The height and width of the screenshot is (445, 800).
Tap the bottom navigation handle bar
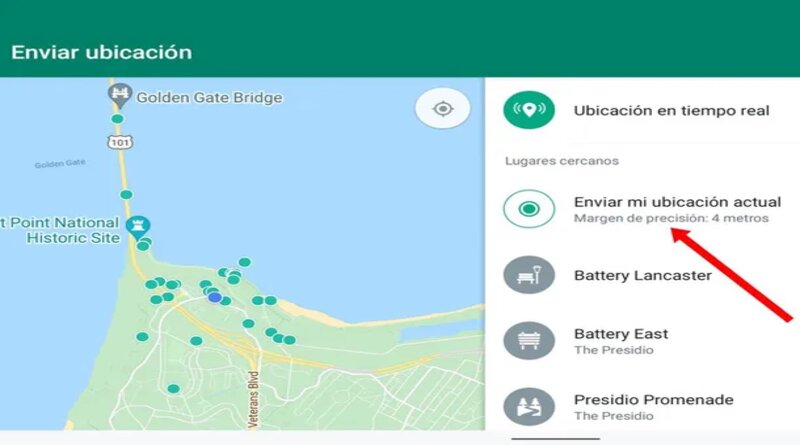click(x=556, y=438)
